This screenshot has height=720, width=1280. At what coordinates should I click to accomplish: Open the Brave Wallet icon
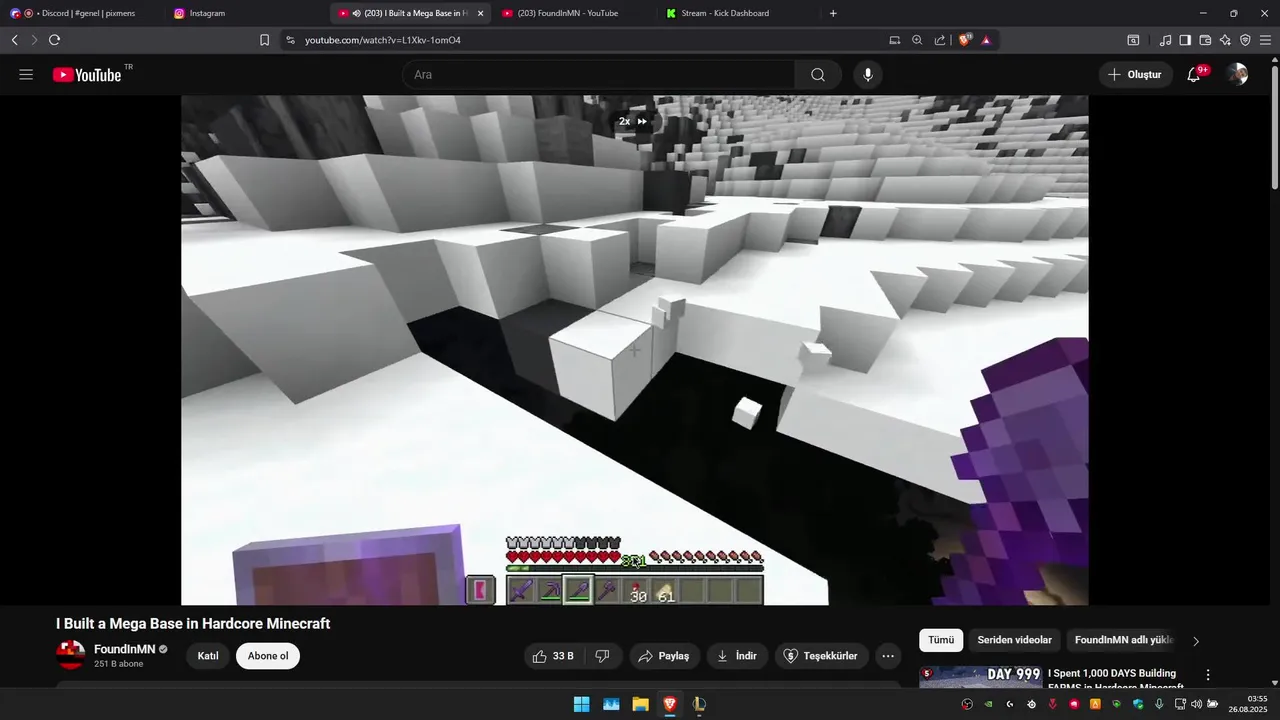(x=1205, y=40)
